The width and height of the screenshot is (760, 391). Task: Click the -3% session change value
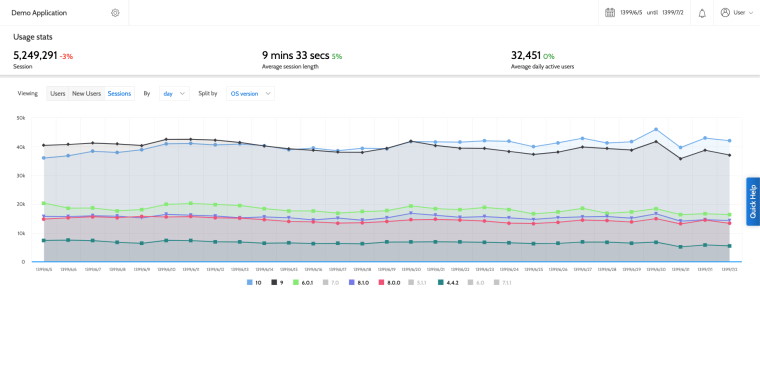click(x=66, y=57)
